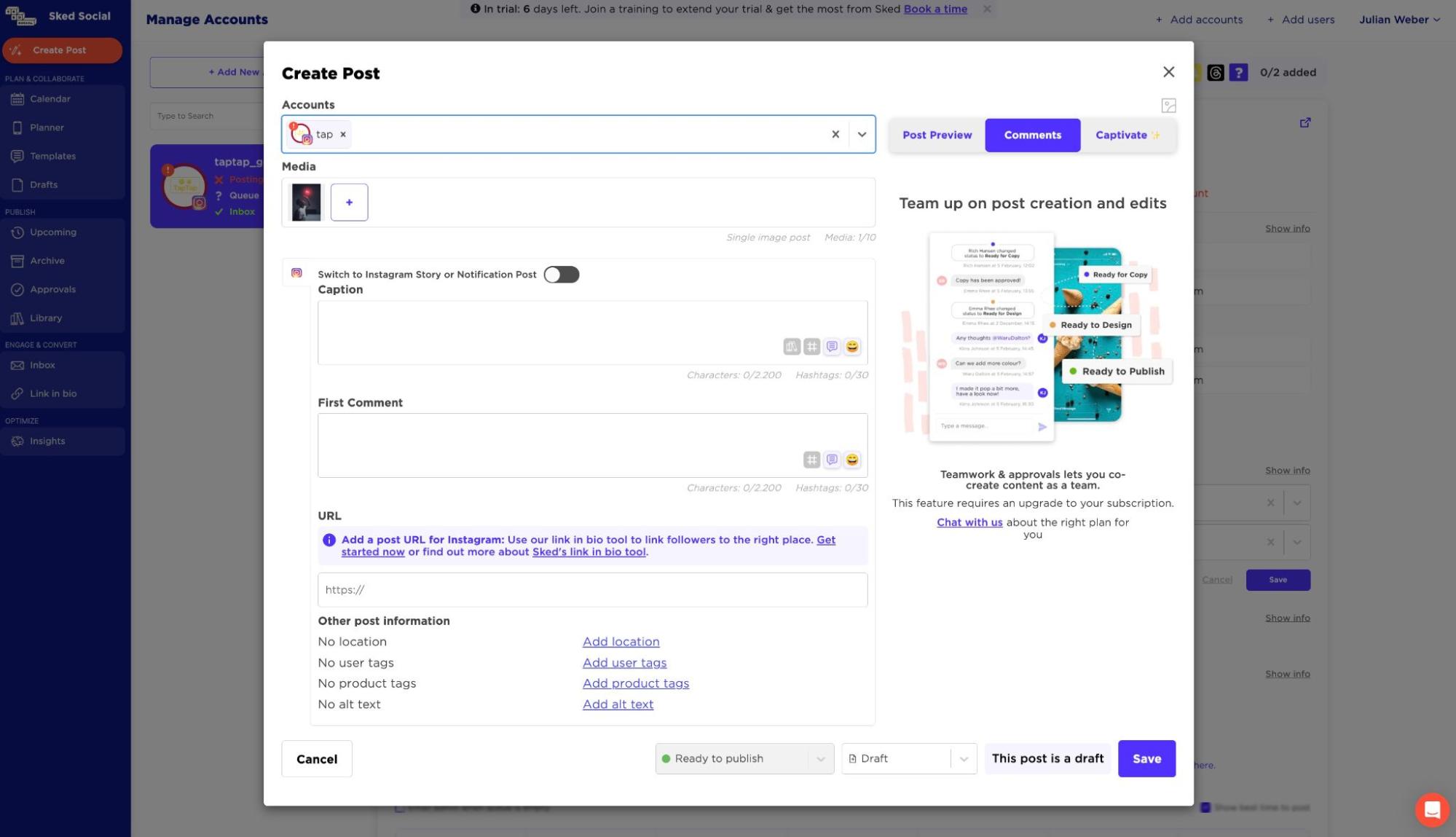This screenshot has width=1456, height=837.
Task: Click the hashtag icon in Caption box
Action: click(x=811, y=347)
